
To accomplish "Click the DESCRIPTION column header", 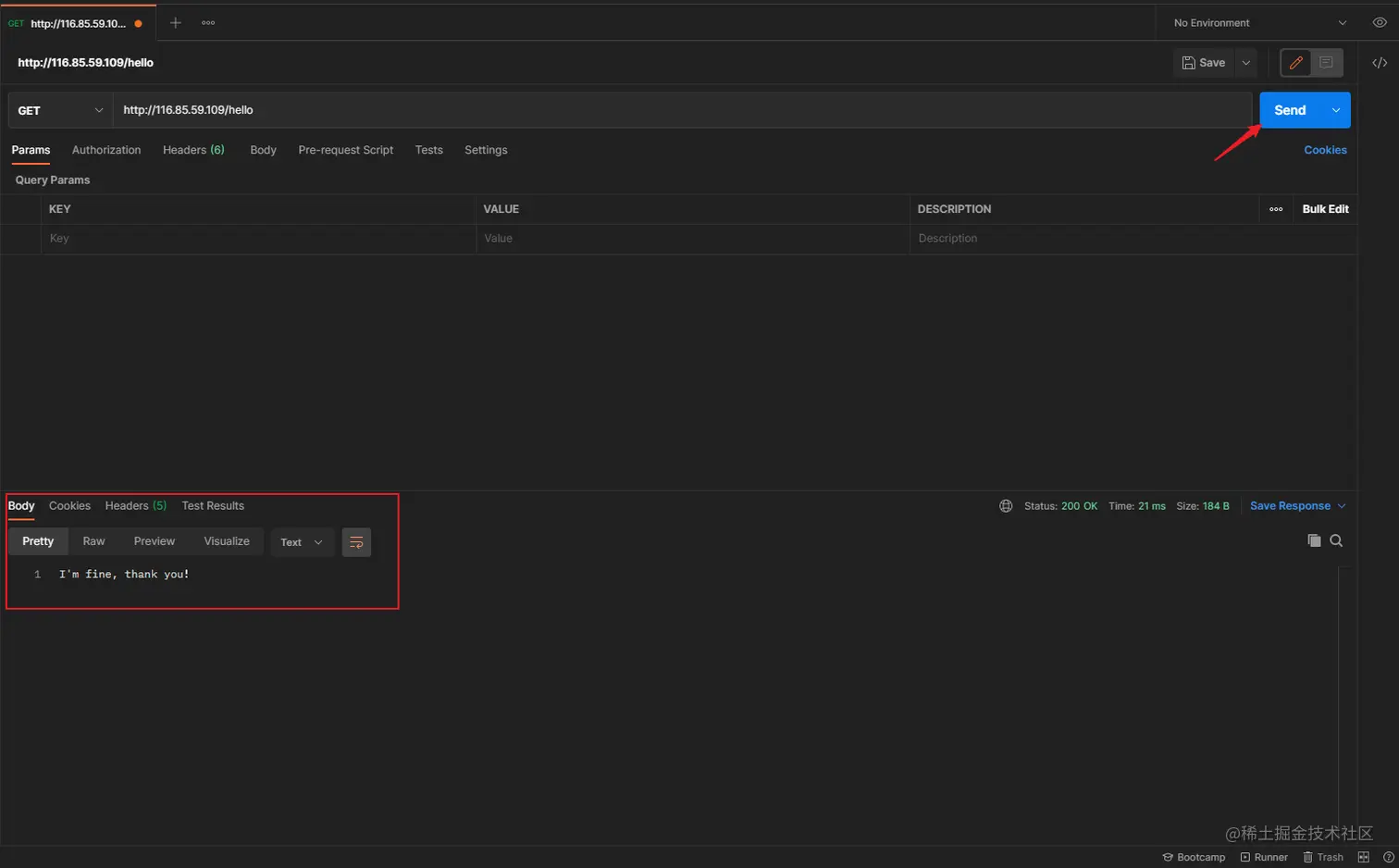I will coord(954,209).
